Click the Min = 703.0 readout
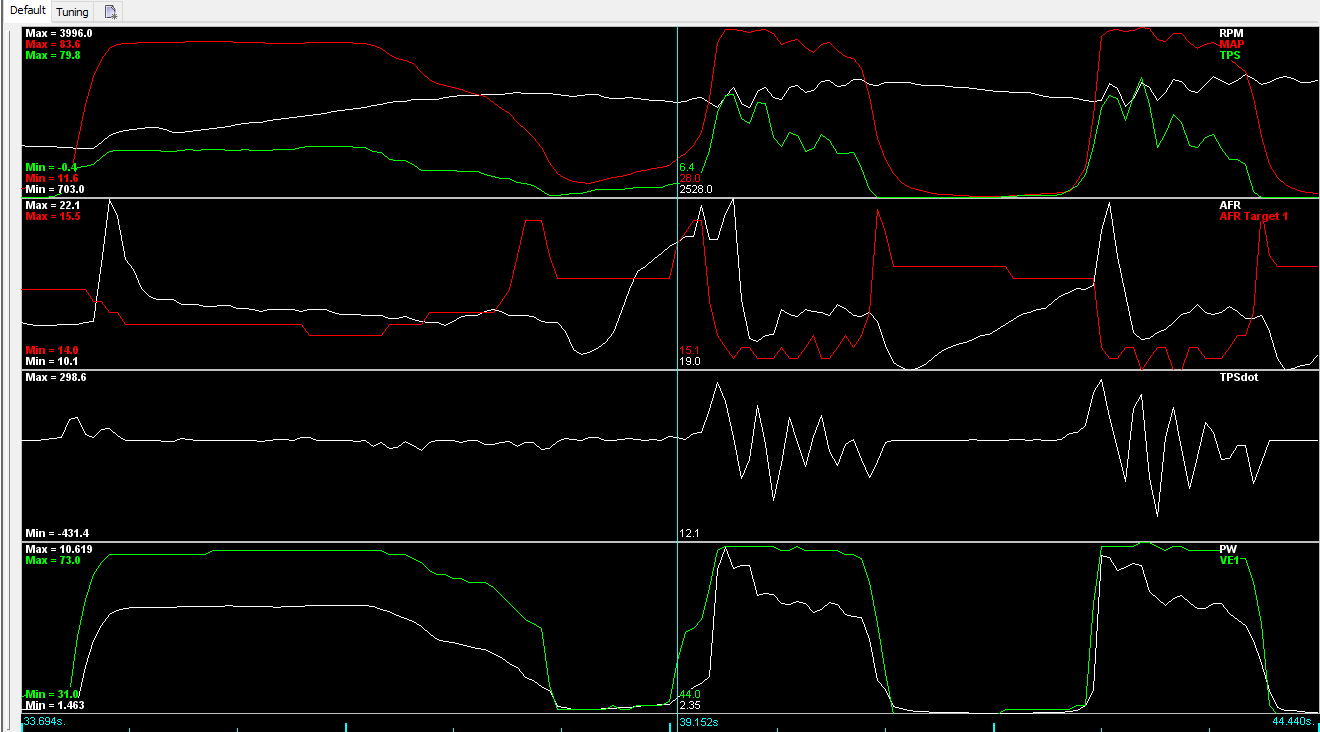This screenshot has height=732, width=1320. [54, 189]
